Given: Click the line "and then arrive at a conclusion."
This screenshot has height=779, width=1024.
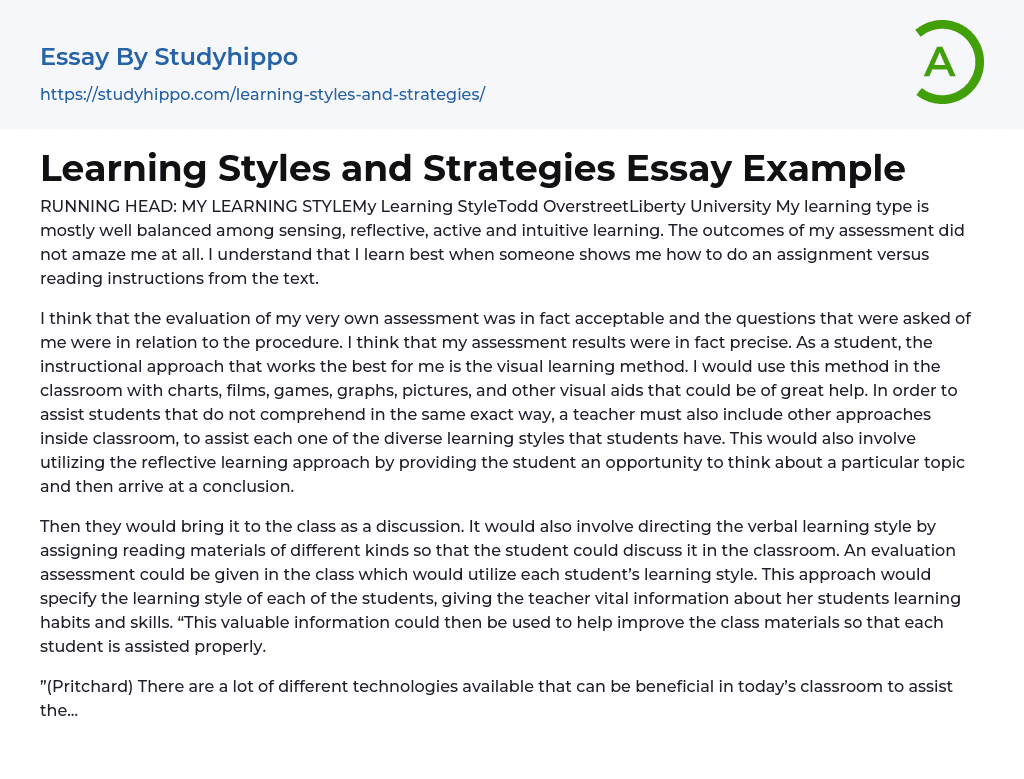Looking at the screenshot, I should [167, 487].
